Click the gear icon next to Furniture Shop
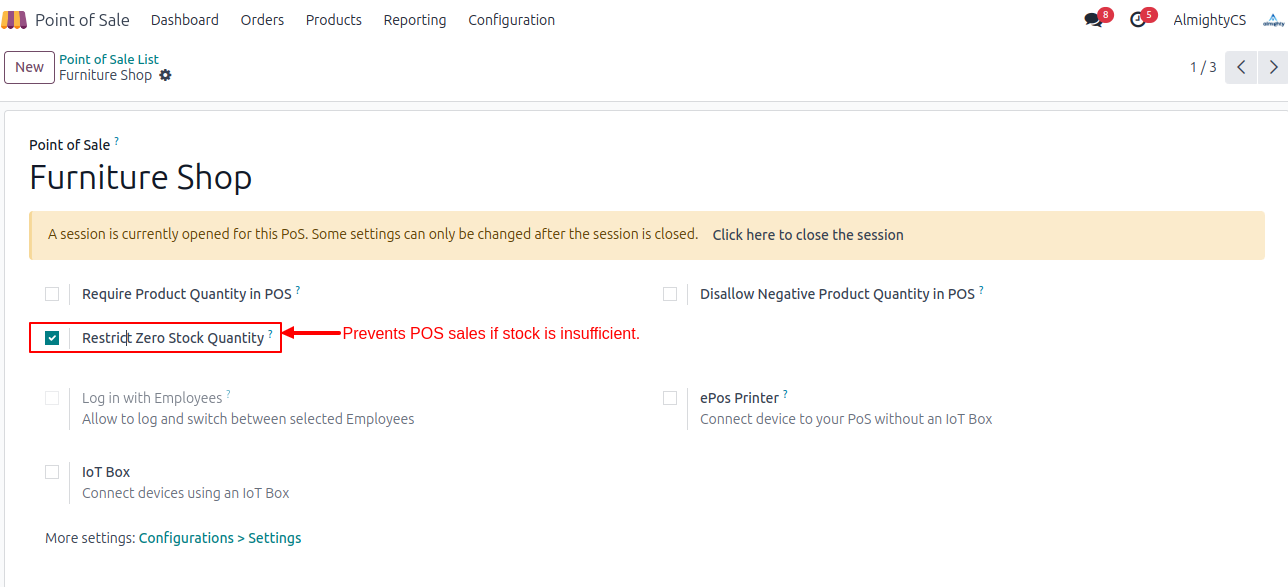 165,75
